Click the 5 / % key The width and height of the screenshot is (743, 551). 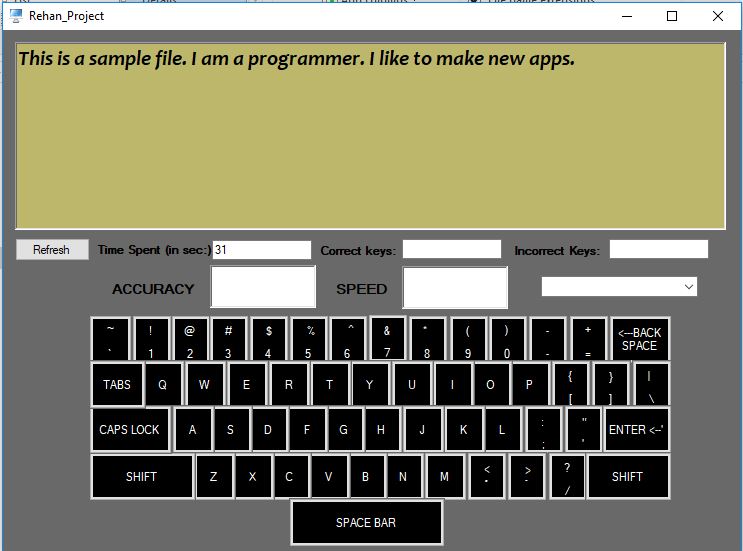tap(309, 339)
